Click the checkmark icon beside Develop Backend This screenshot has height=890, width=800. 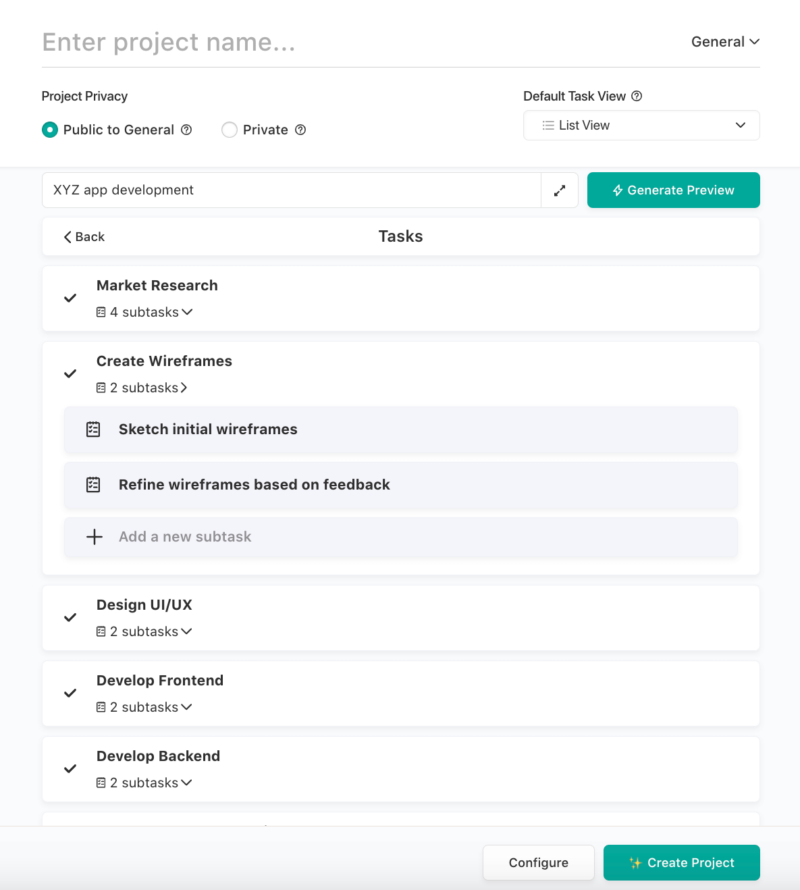coord(70,768)
